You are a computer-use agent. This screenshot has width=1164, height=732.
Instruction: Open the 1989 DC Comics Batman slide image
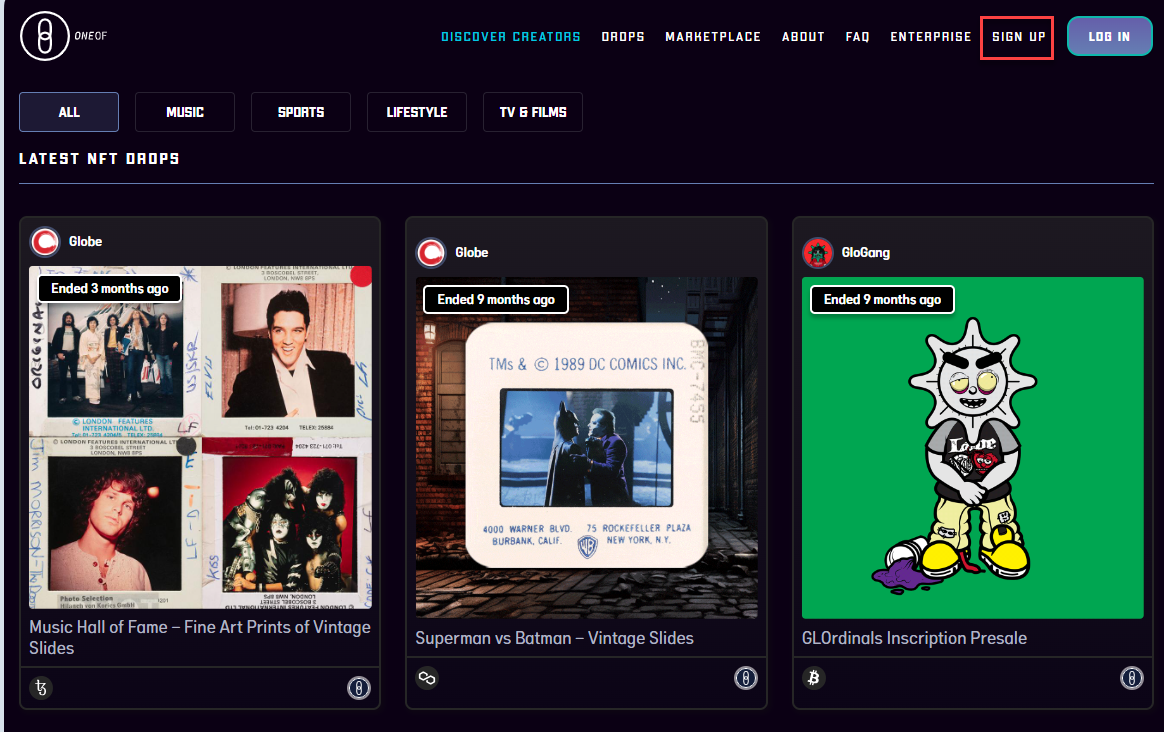tap(586, 448)
